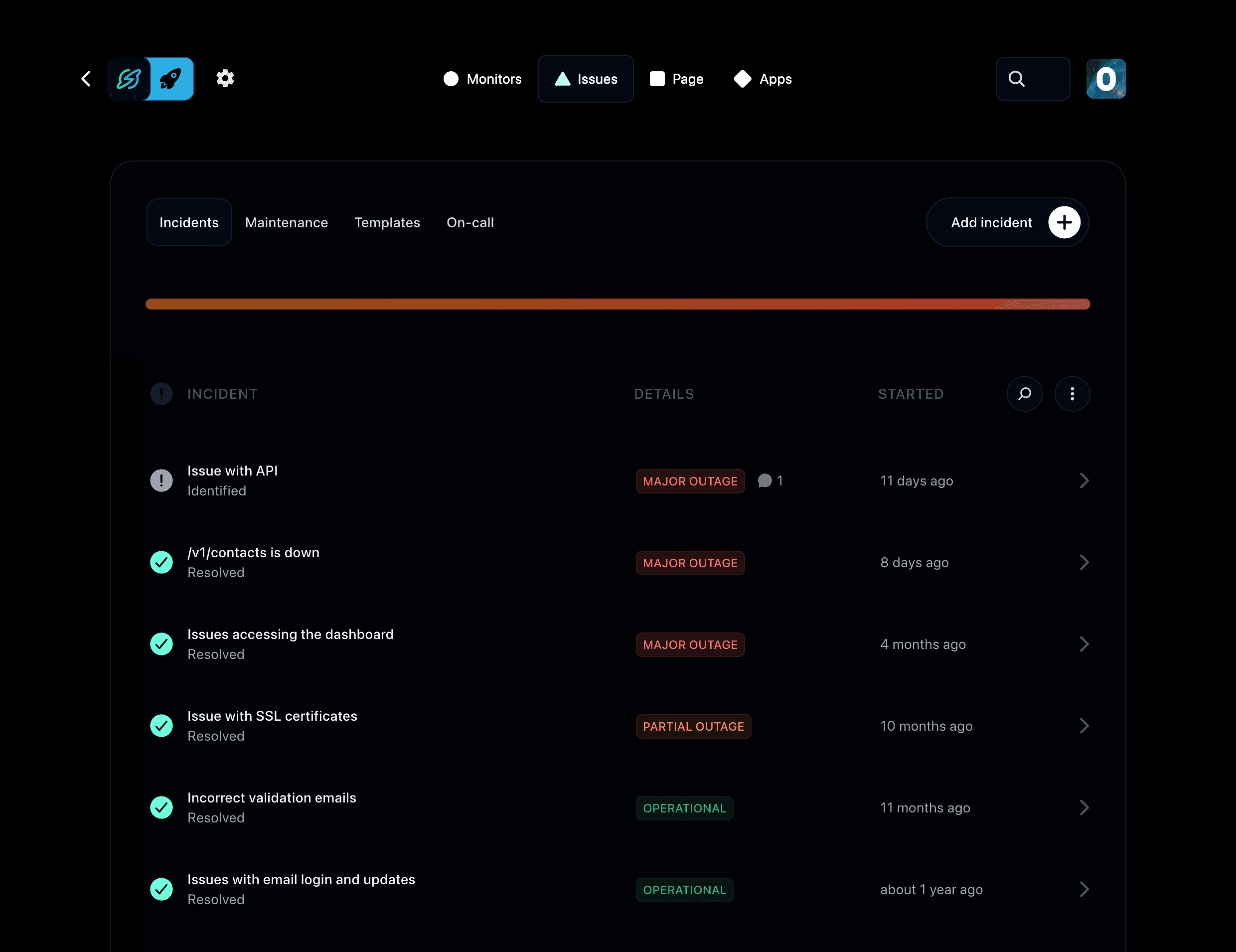1236x952 pixels.
Task: Select the Incidents tab
Action: point(189,222)
